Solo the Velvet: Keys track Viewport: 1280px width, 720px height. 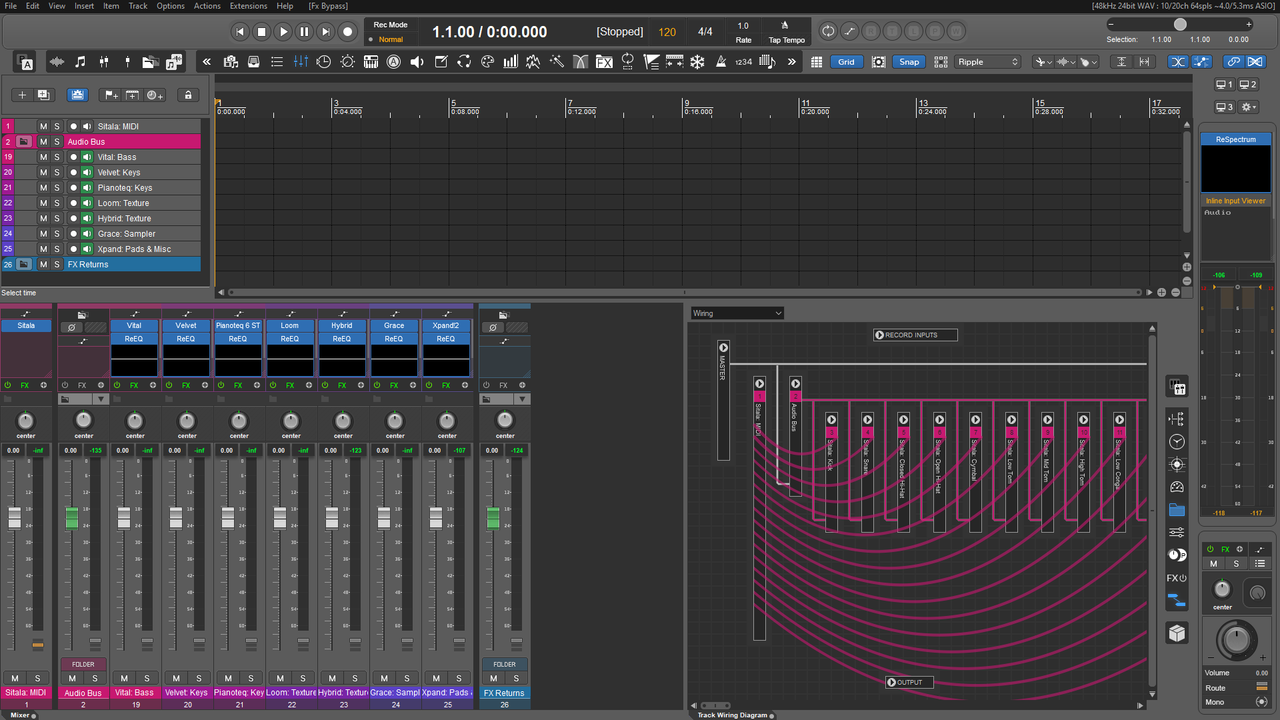(57, 172)
